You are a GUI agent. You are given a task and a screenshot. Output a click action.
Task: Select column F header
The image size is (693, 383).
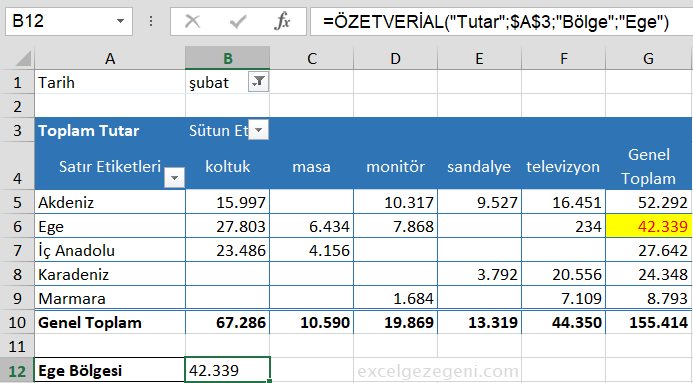point(564,58)
